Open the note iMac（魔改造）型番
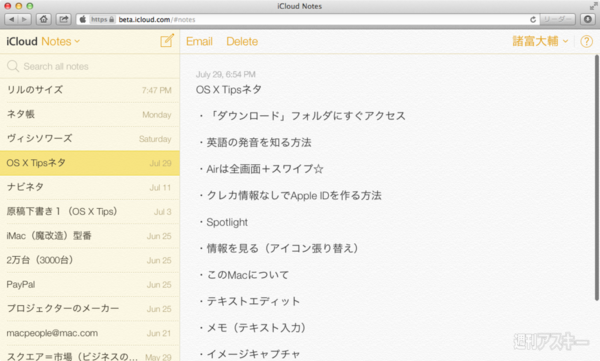The width and height of the screenshot is (600, 361). 90,236
